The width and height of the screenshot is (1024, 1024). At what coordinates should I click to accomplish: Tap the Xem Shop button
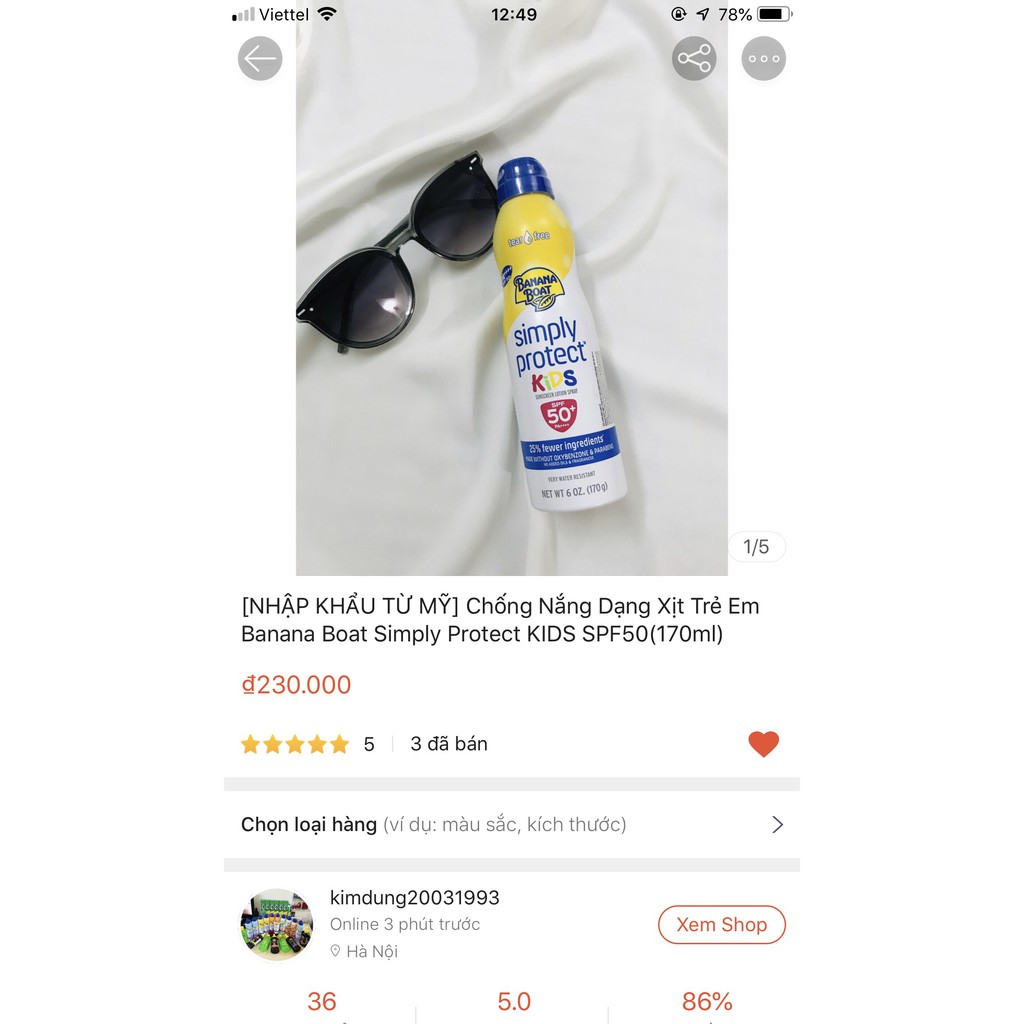pos(722,925)
